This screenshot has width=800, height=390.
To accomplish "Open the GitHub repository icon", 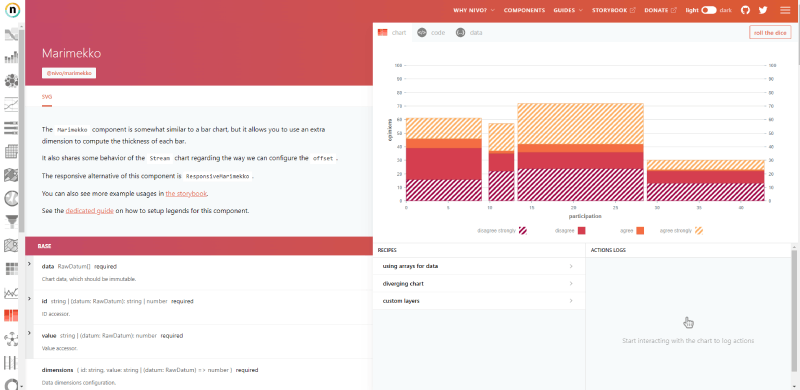I will 745,10.
